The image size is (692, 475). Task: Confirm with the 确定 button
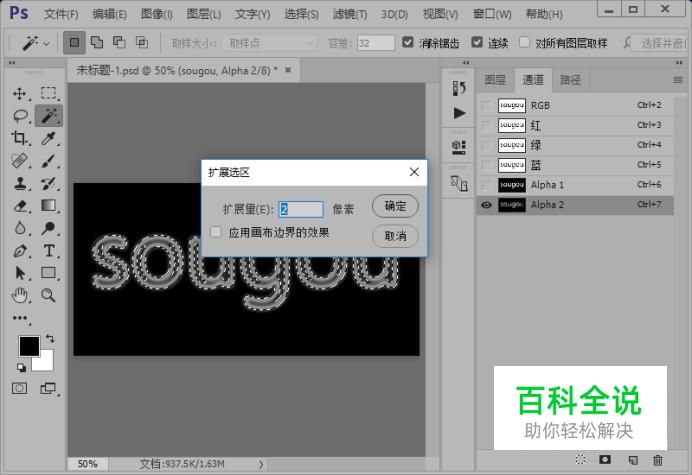pos(395,206)
